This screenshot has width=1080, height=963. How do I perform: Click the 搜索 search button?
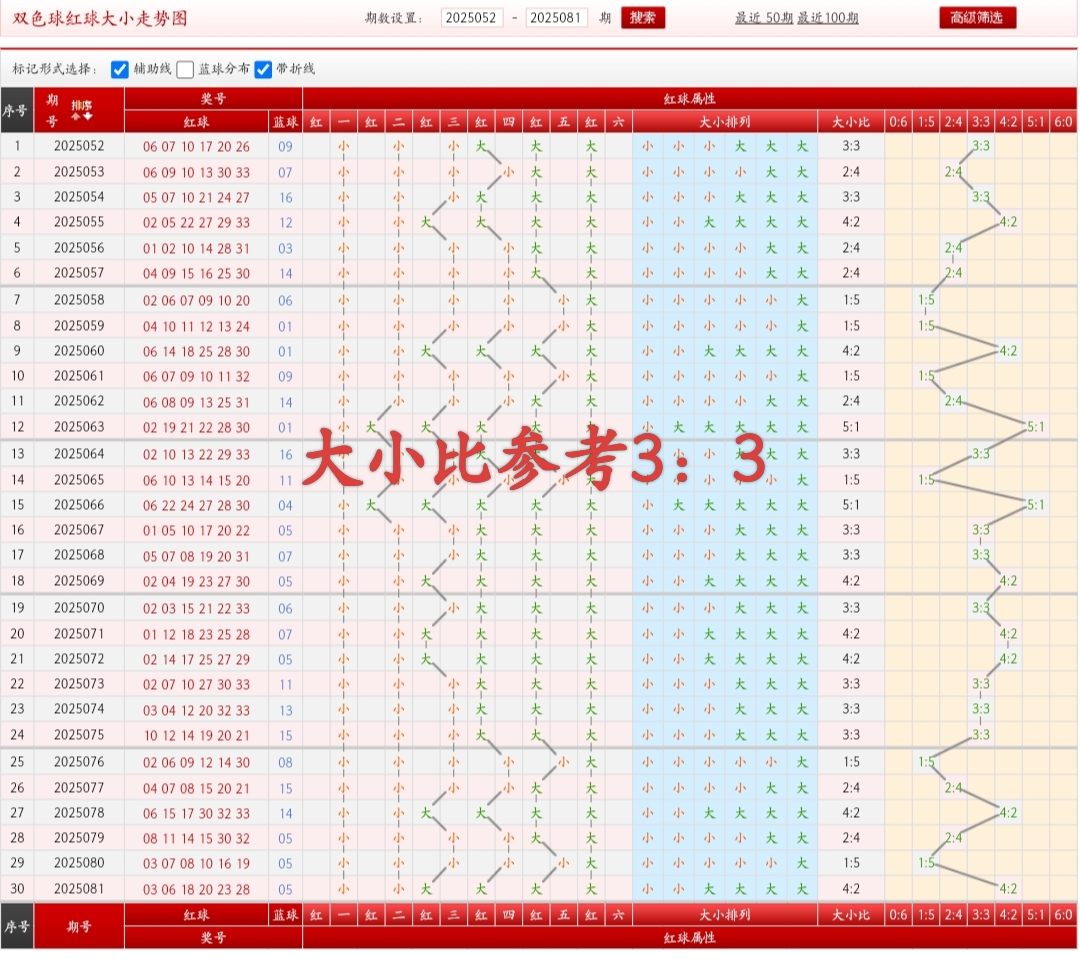click(x=643, y=18)
